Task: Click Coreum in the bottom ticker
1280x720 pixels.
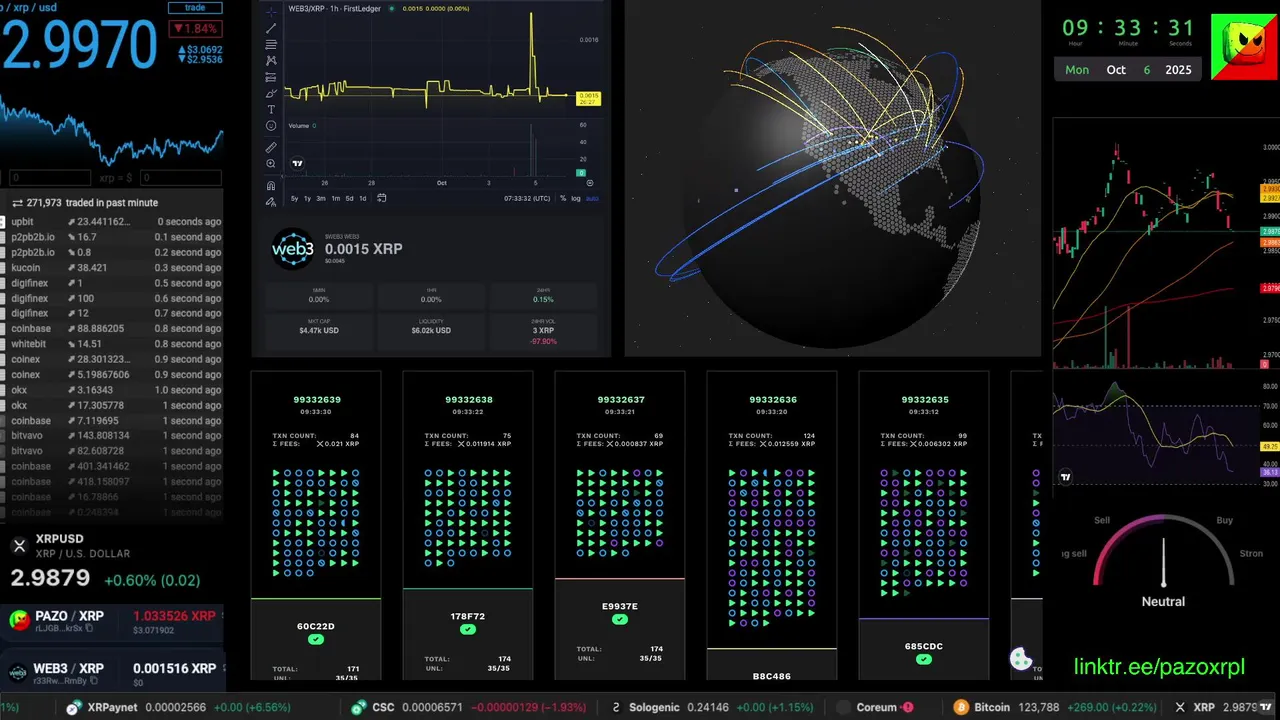Action: [x=875, y=707]
